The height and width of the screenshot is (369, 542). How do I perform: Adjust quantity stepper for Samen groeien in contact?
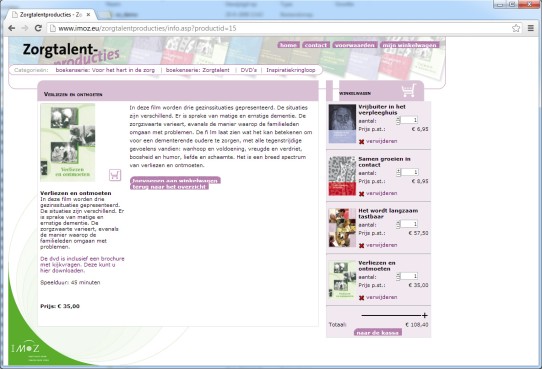398,172
